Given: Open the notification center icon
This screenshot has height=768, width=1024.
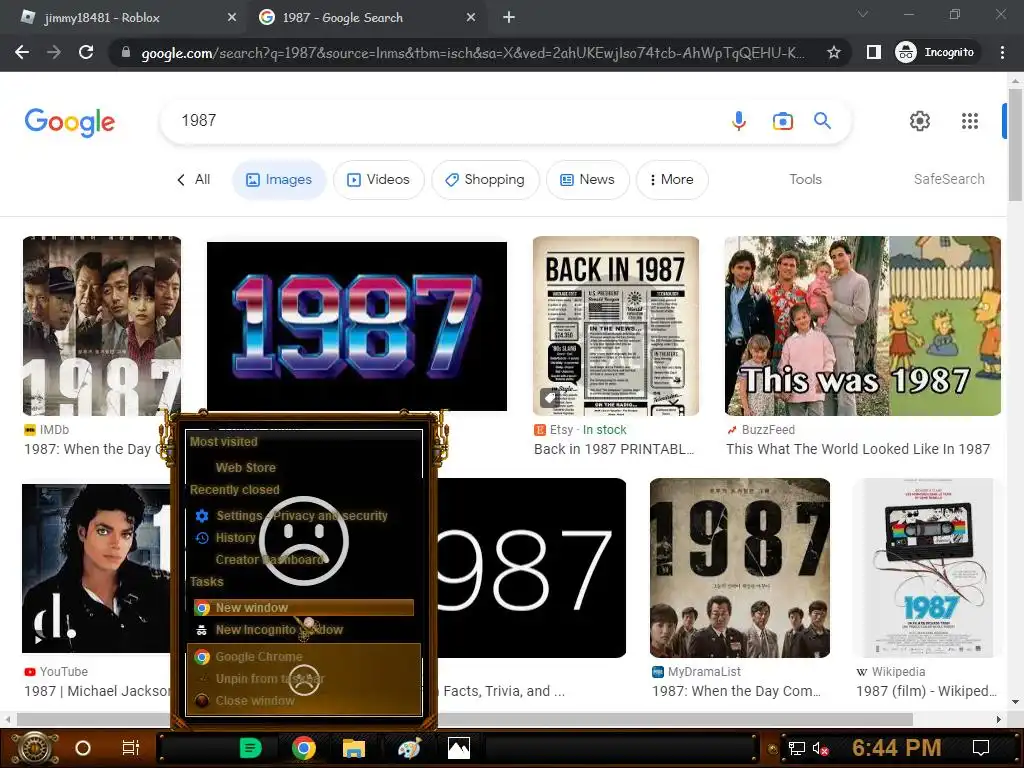Looking at the screenshot, I should 980,748.
